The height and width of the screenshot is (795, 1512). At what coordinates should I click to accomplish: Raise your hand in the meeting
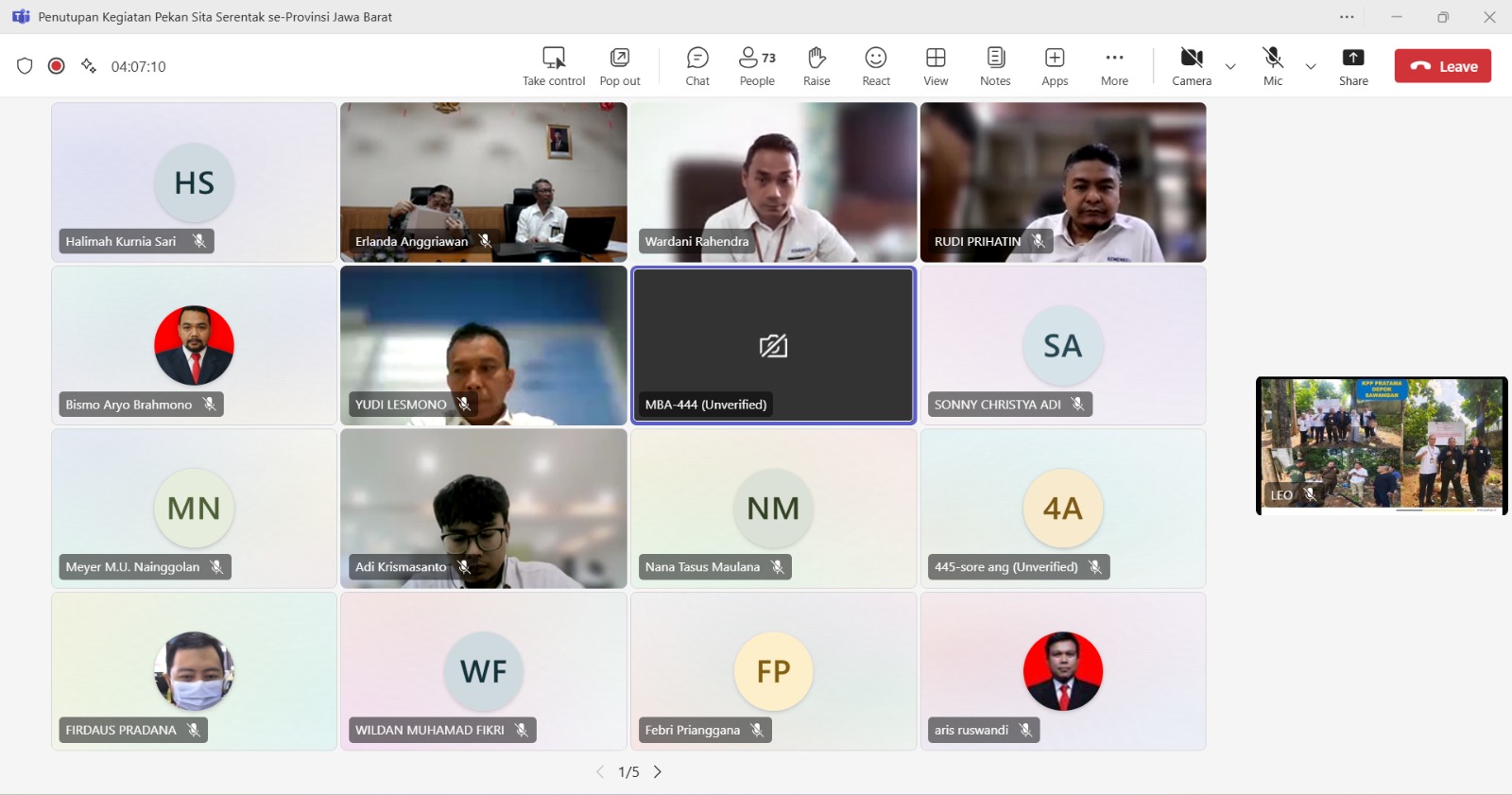coord(816,66)
